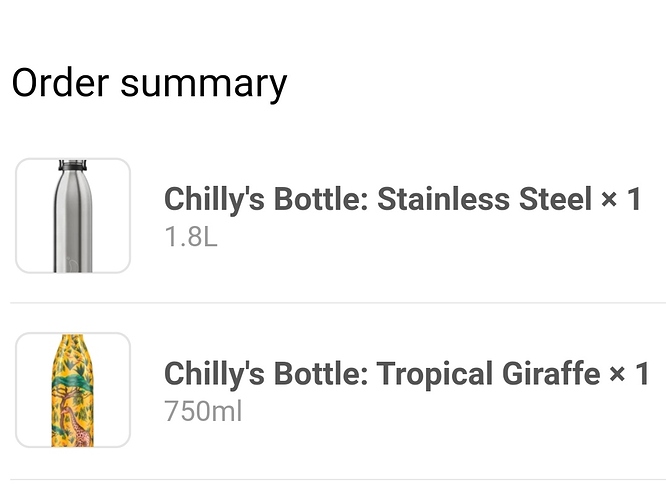This screenshot has width=666, height=500.
Task: Open the Stainless Steel bottle thumbnail
Action: [x=73, y=215]
